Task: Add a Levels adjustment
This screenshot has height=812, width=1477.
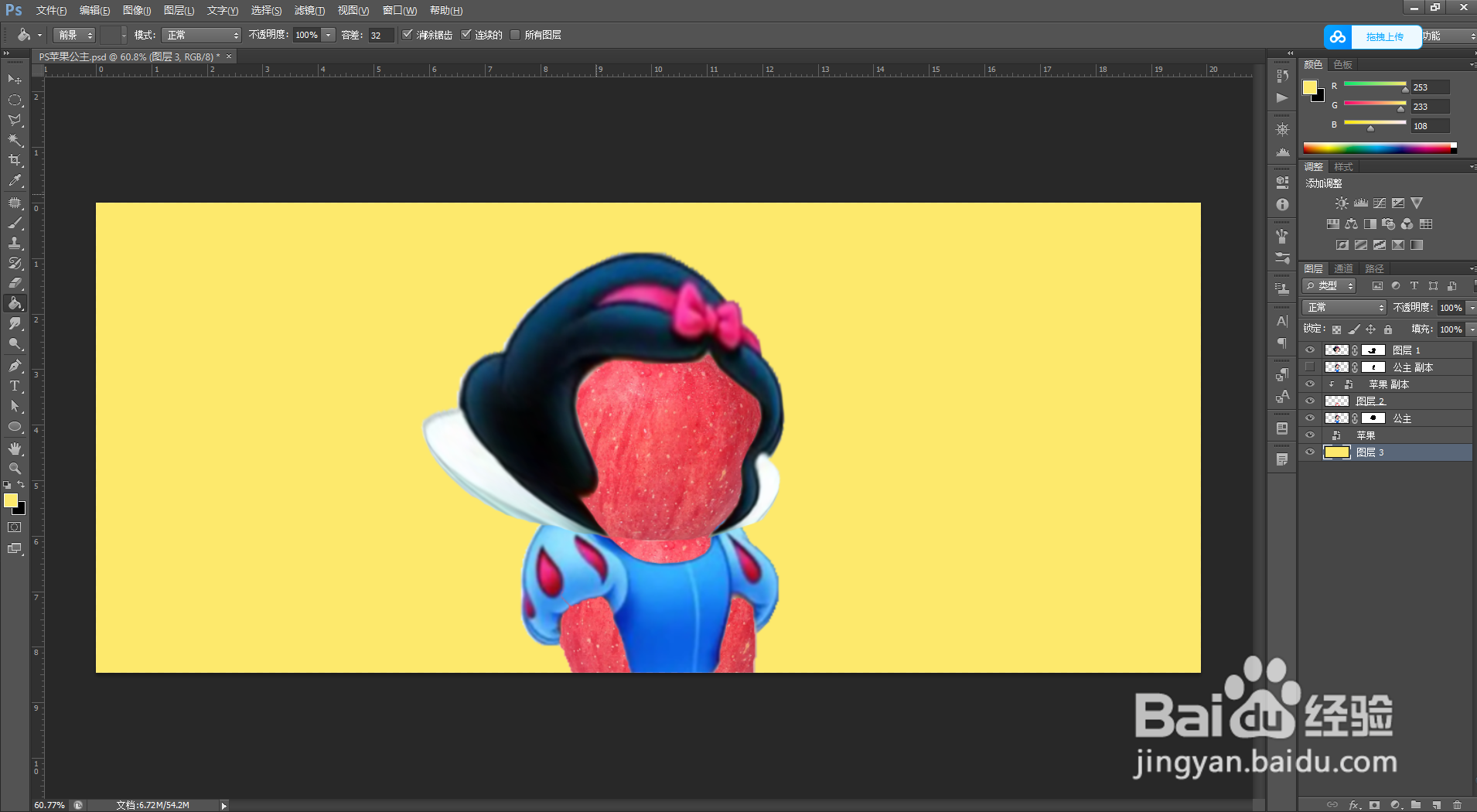Action: 1361,203
